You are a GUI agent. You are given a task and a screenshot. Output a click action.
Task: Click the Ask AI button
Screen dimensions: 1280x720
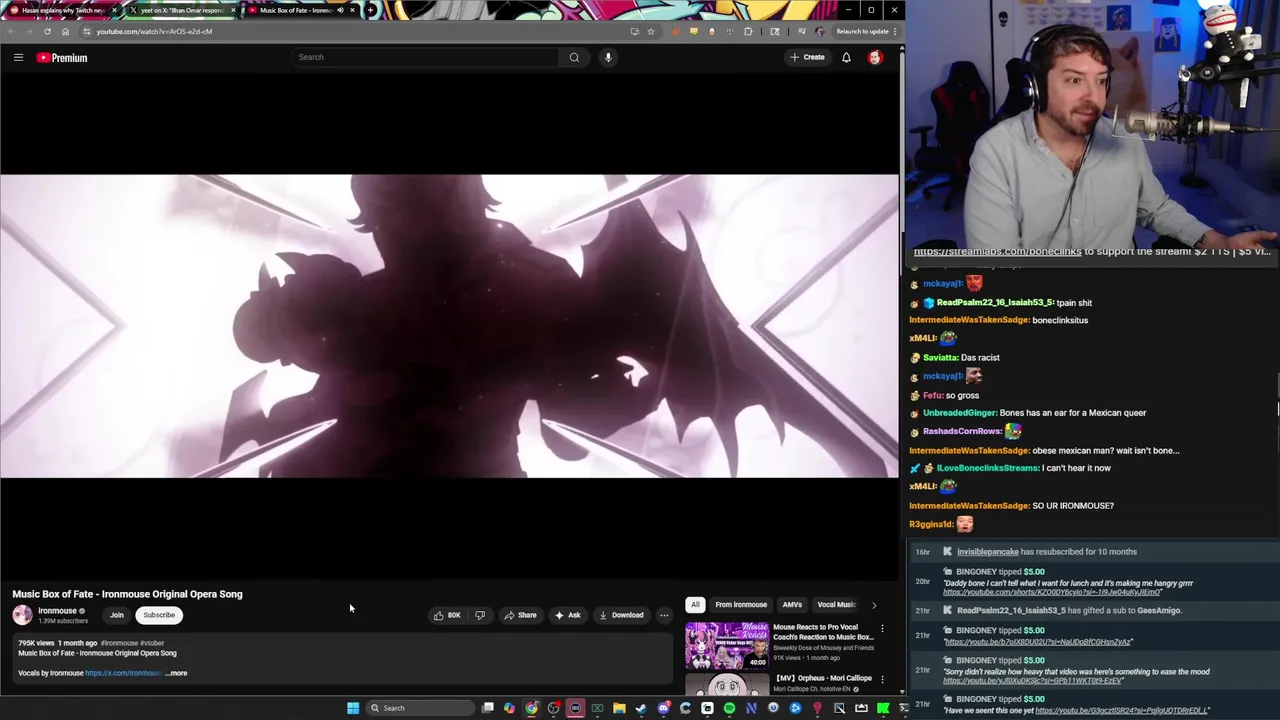tap(568, 615)
